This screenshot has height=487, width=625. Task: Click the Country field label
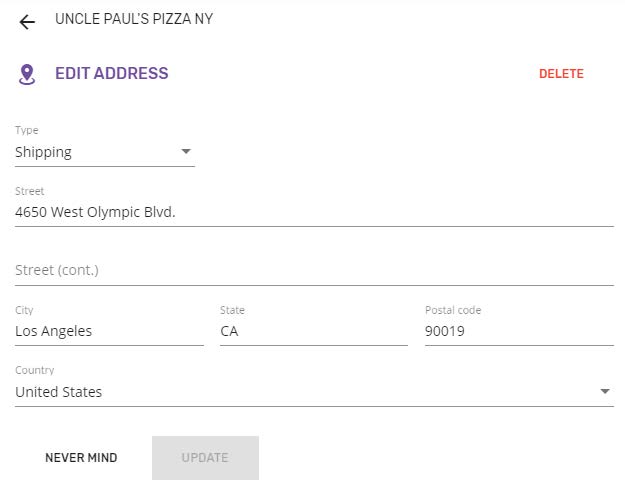tap(35, 370)
